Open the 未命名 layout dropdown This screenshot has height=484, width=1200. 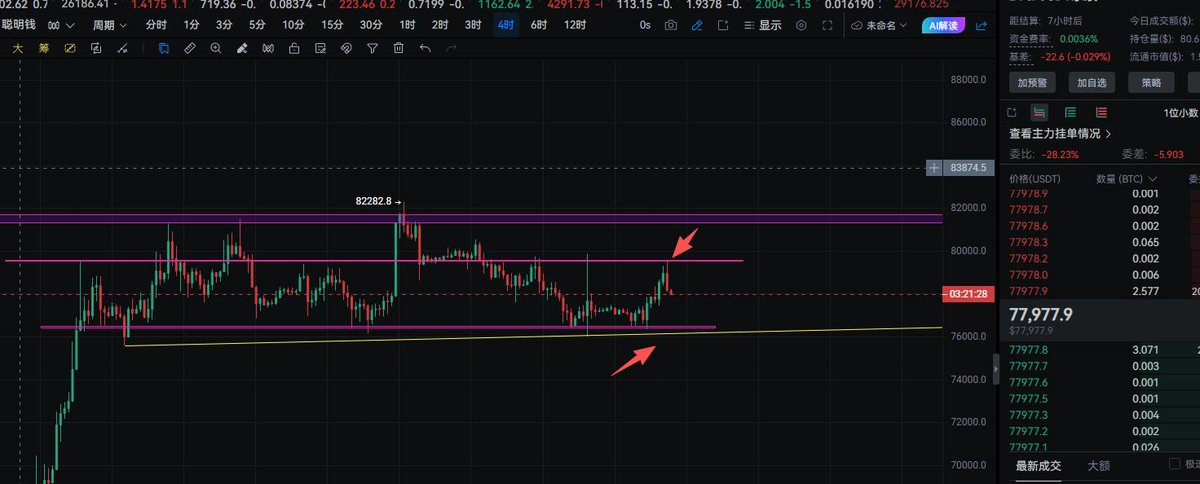click(x=880, y=25)
